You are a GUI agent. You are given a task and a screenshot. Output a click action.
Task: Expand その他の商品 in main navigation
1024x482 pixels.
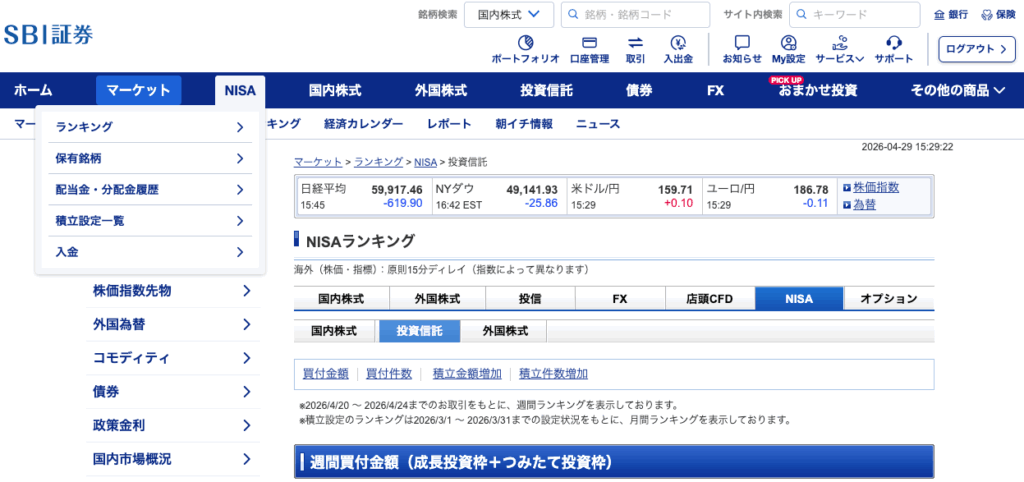[957, 90]
